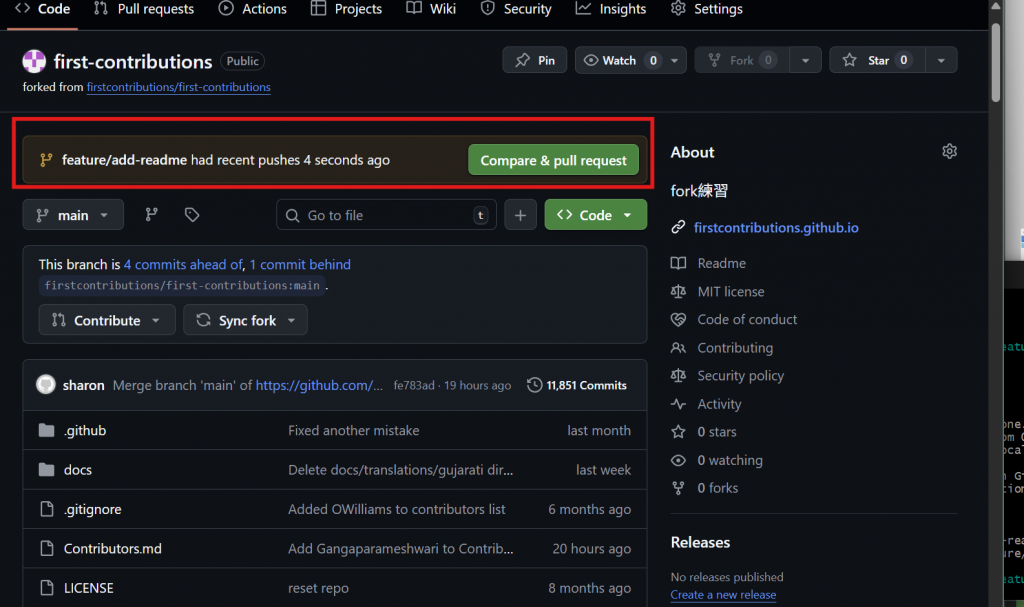Screen dimensions: 1024x607
Task: Open the repository Settings tab
Action: (707, 9)
